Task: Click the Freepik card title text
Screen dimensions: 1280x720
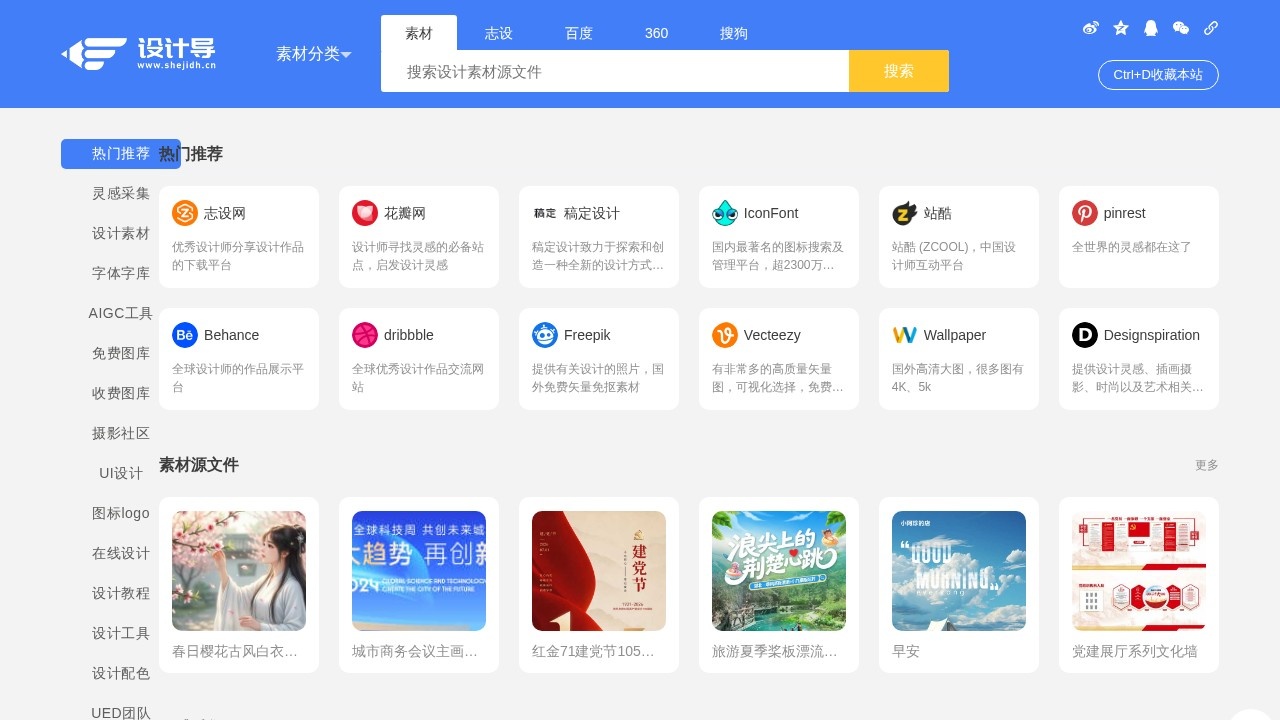Action: coord(587,335)
